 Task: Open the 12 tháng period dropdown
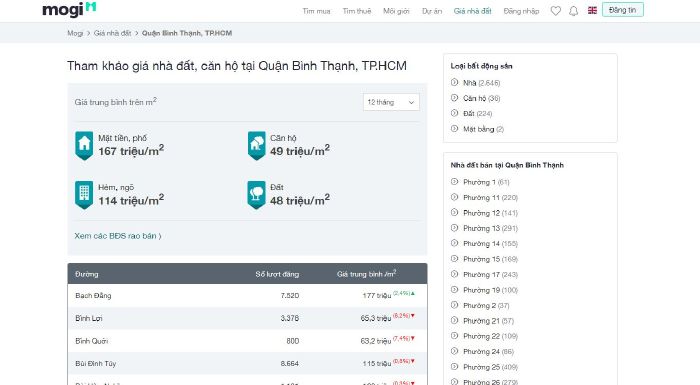391,102
